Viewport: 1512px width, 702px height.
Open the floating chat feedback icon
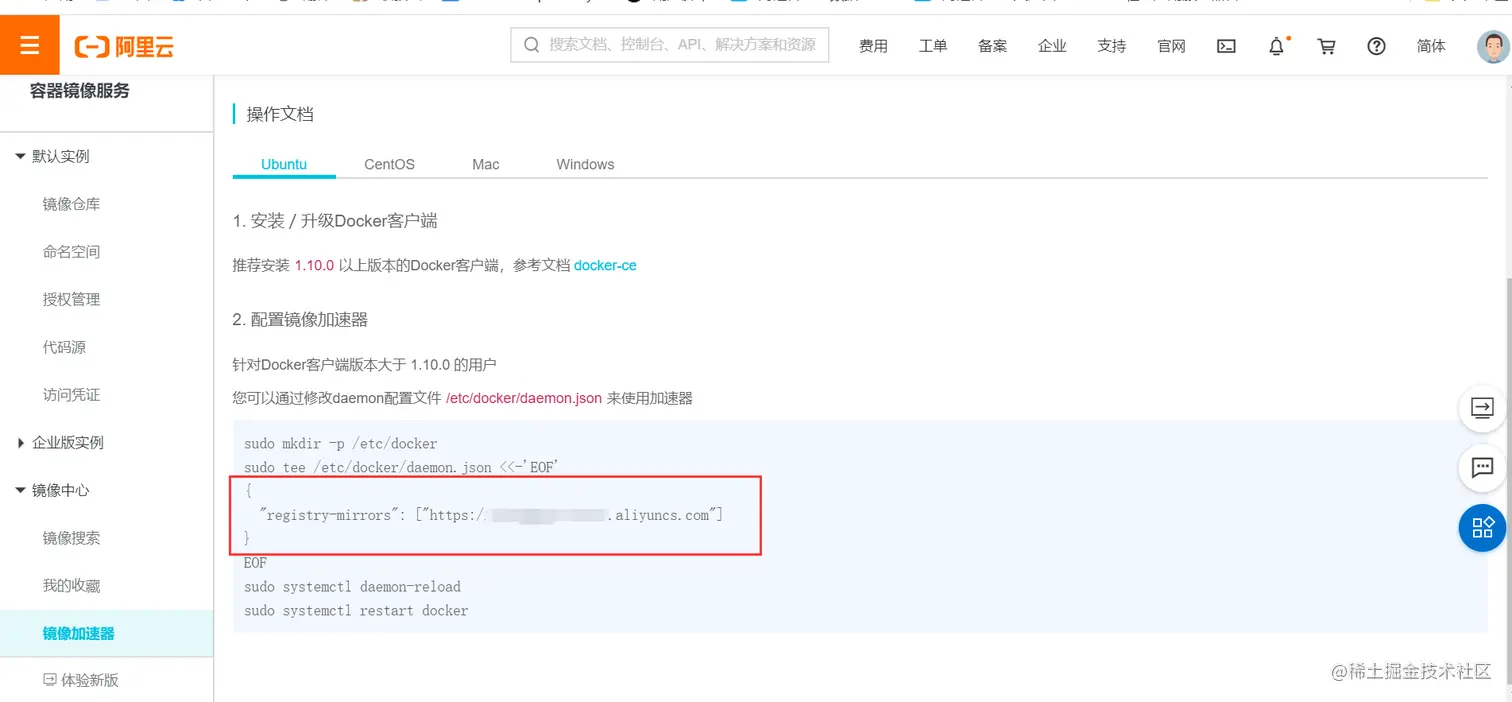pyautogui.click(x=1482, y=467)
